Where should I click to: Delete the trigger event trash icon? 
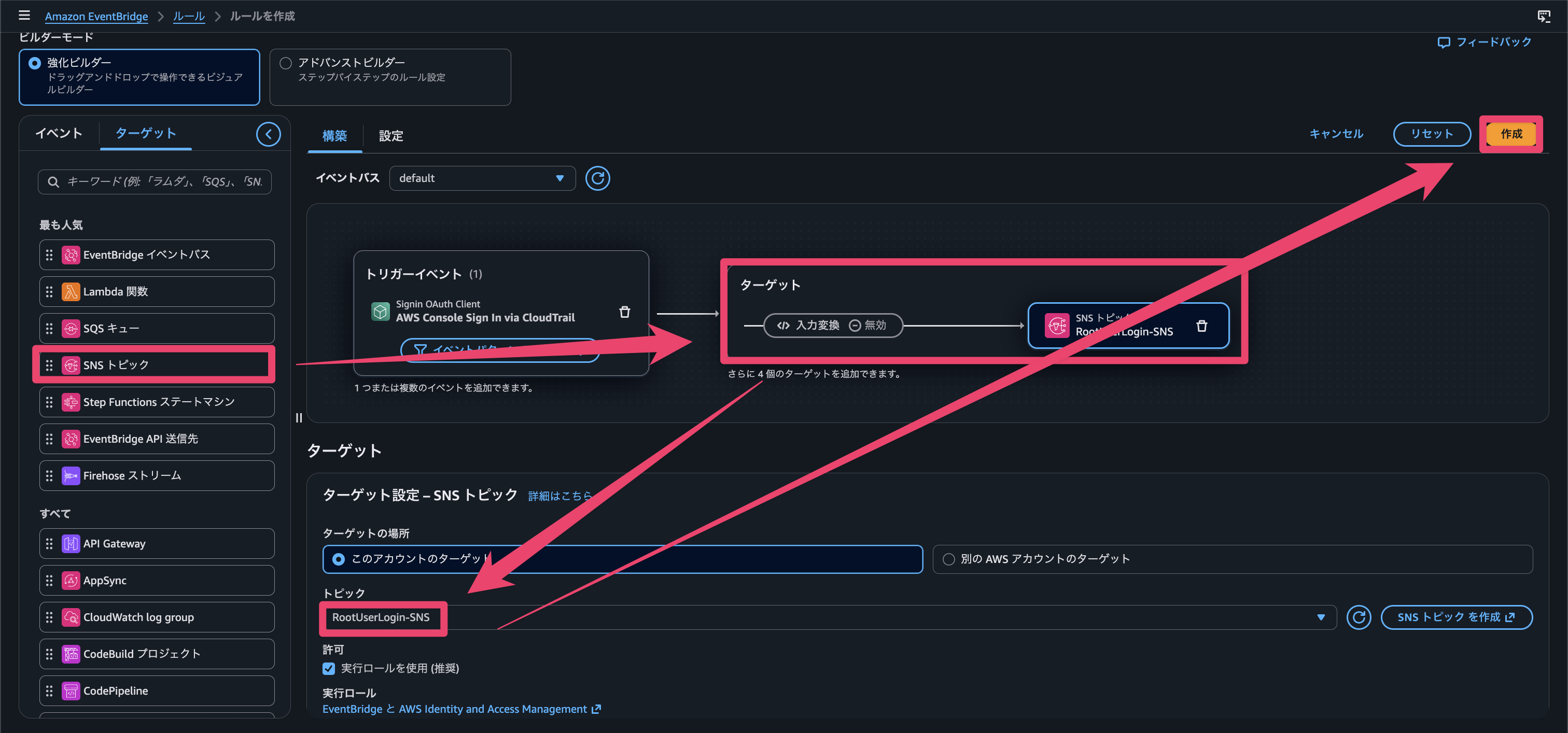tap(624, 312)
